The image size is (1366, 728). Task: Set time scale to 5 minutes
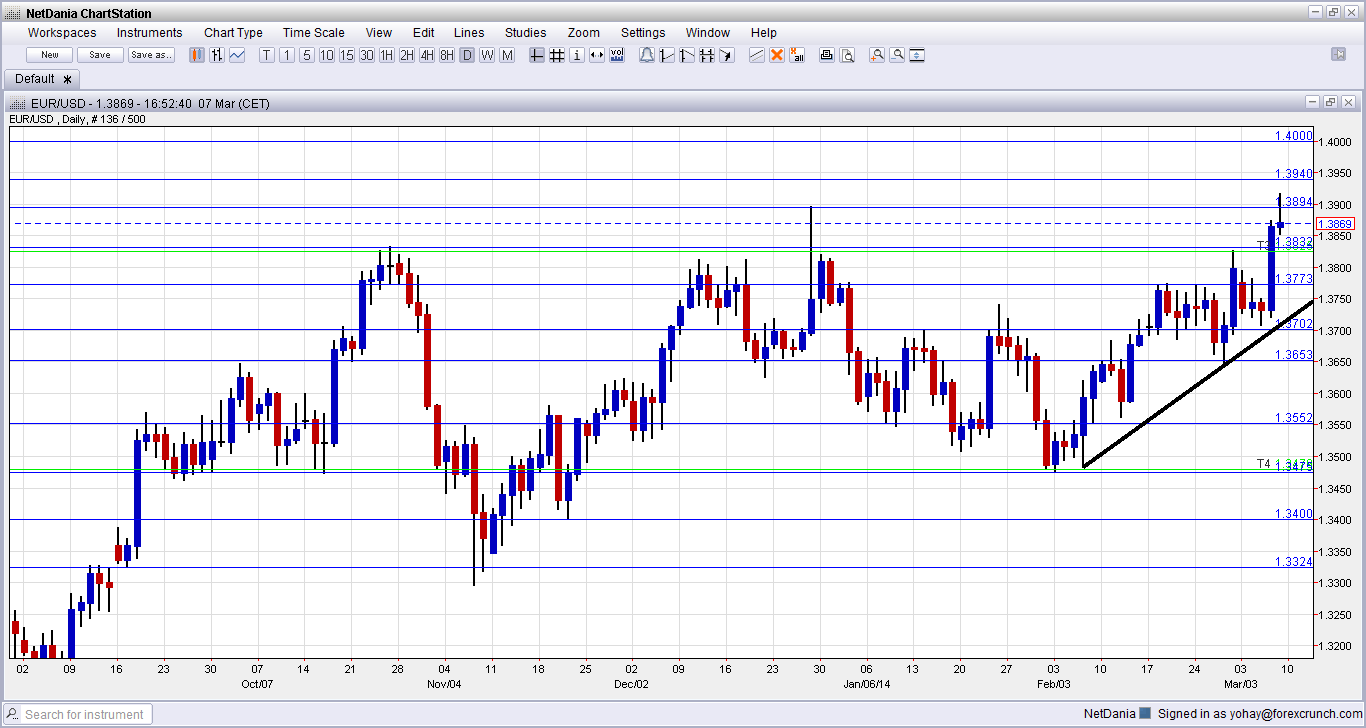307,55
